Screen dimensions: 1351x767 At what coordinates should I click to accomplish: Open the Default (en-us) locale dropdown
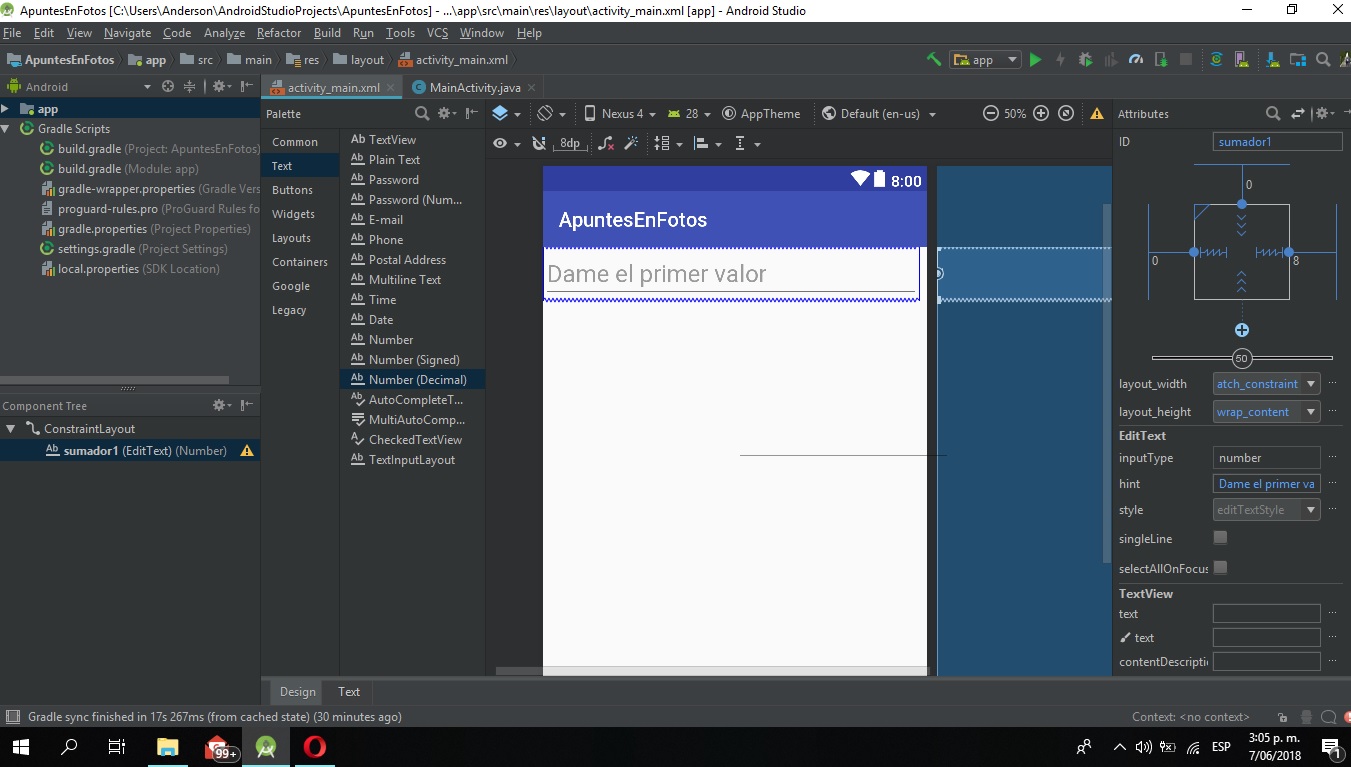[x=879, y=114]
